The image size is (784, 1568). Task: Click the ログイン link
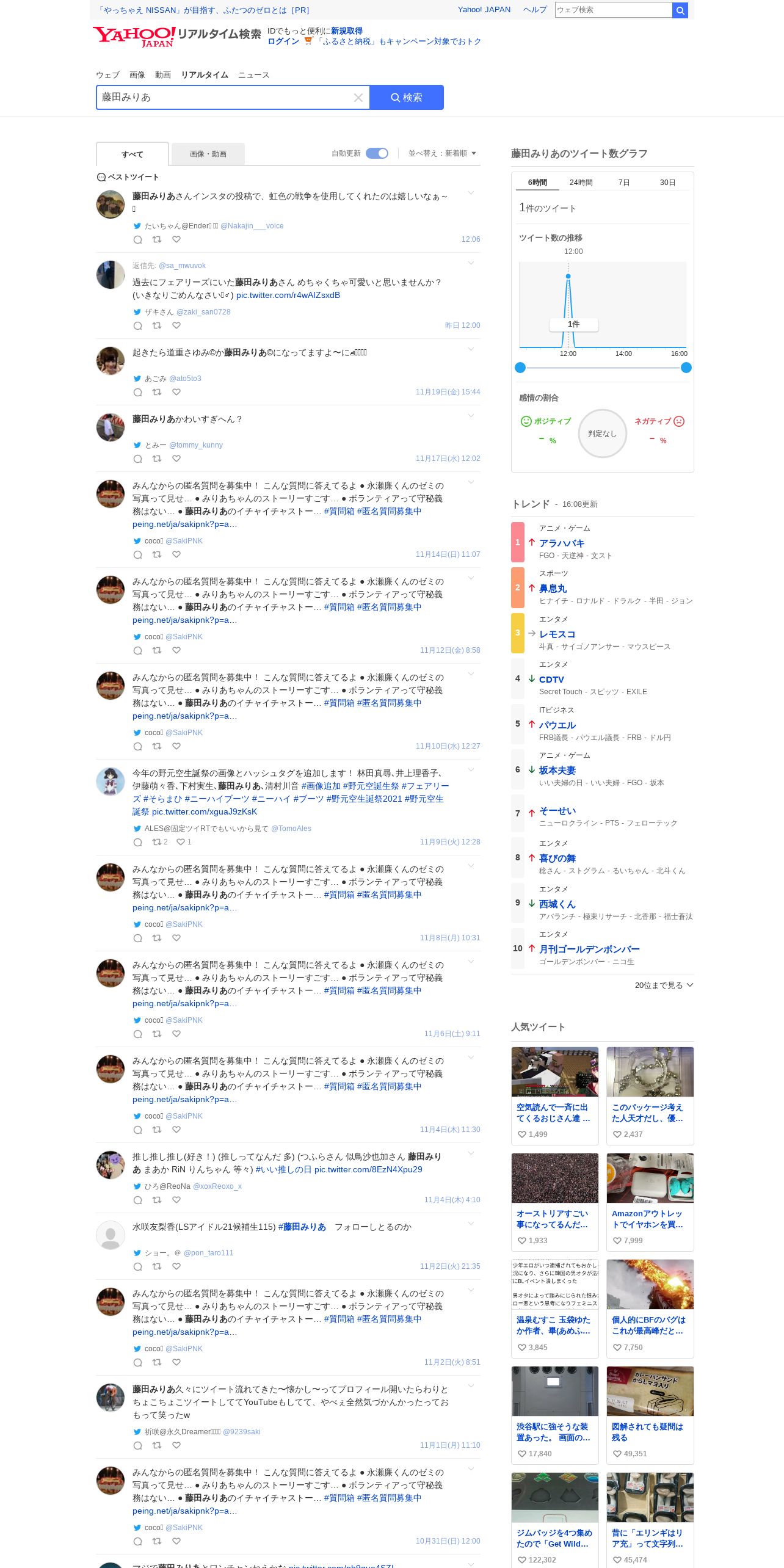(283, 42)
